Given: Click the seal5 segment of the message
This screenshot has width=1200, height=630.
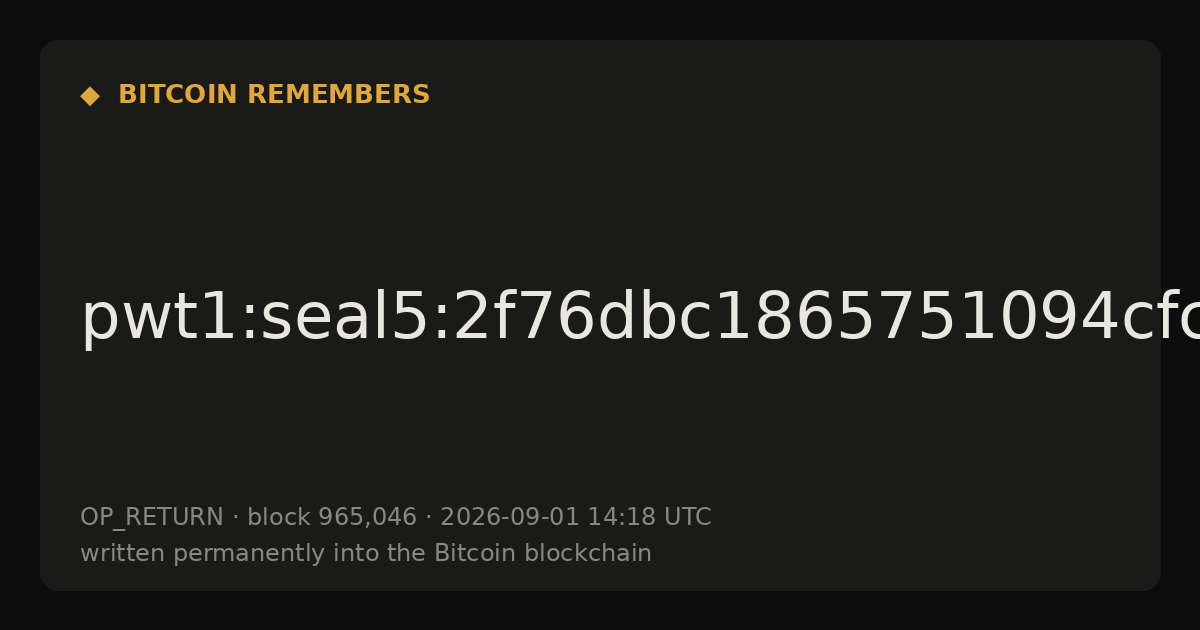Looking at the screenshot, I should coord(343,317).
